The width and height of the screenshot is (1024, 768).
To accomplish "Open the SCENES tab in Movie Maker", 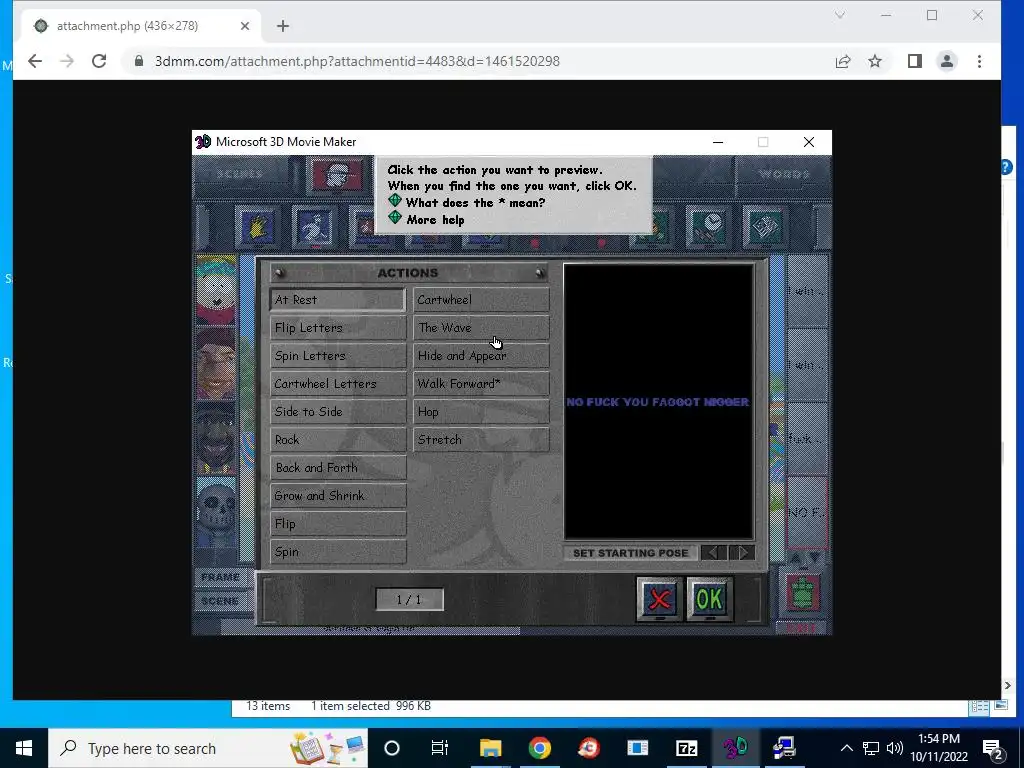I will (240, 174).
